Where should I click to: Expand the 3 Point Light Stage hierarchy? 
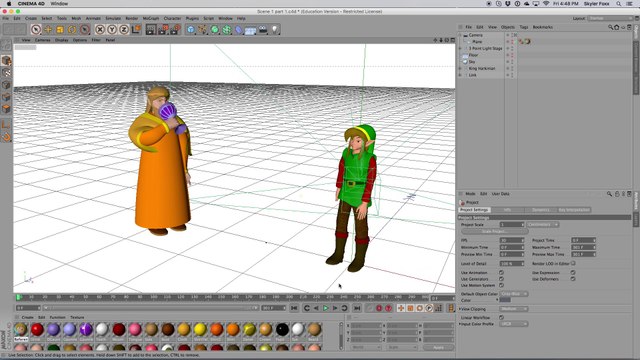[460, 48]
